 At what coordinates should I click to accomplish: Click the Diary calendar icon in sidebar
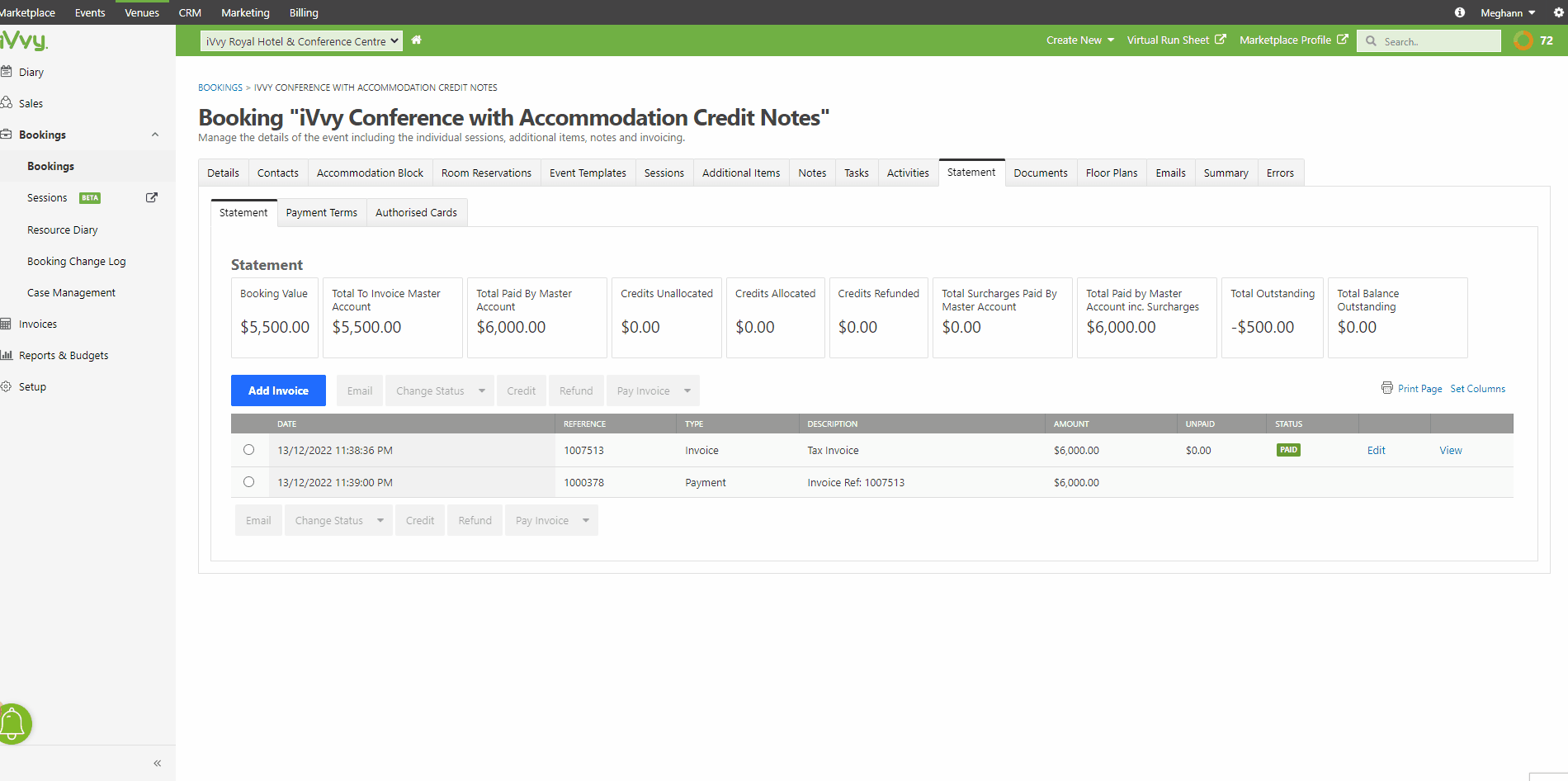[x=6, y=71]
